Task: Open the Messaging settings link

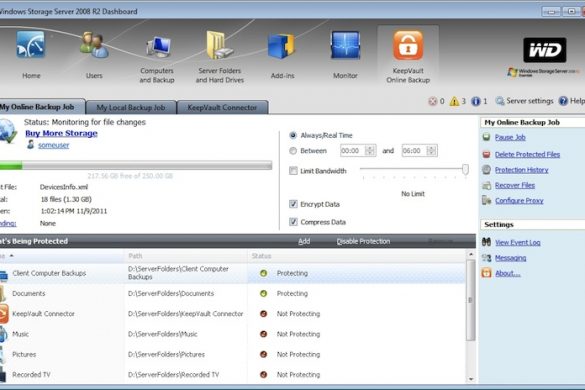Action: pos(510,258)
